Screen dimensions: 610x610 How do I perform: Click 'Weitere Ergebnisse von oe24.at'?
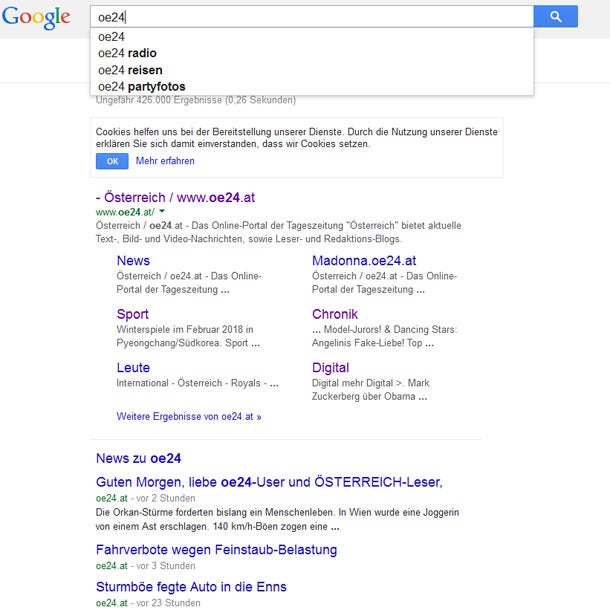[189, 416]
